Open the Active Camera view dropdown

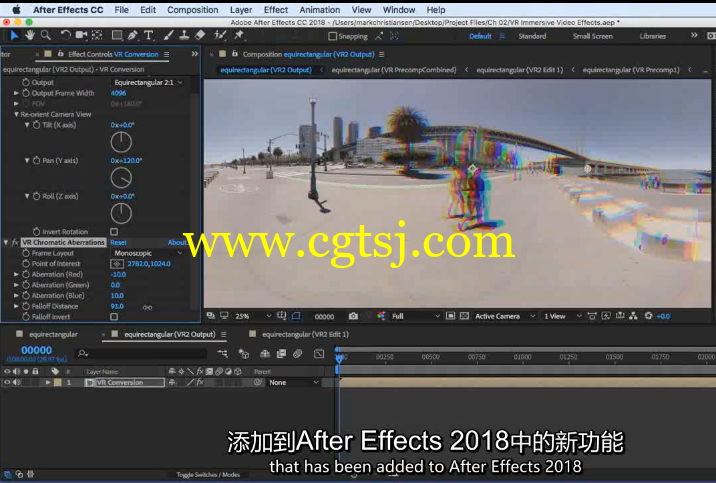(505, 316)
